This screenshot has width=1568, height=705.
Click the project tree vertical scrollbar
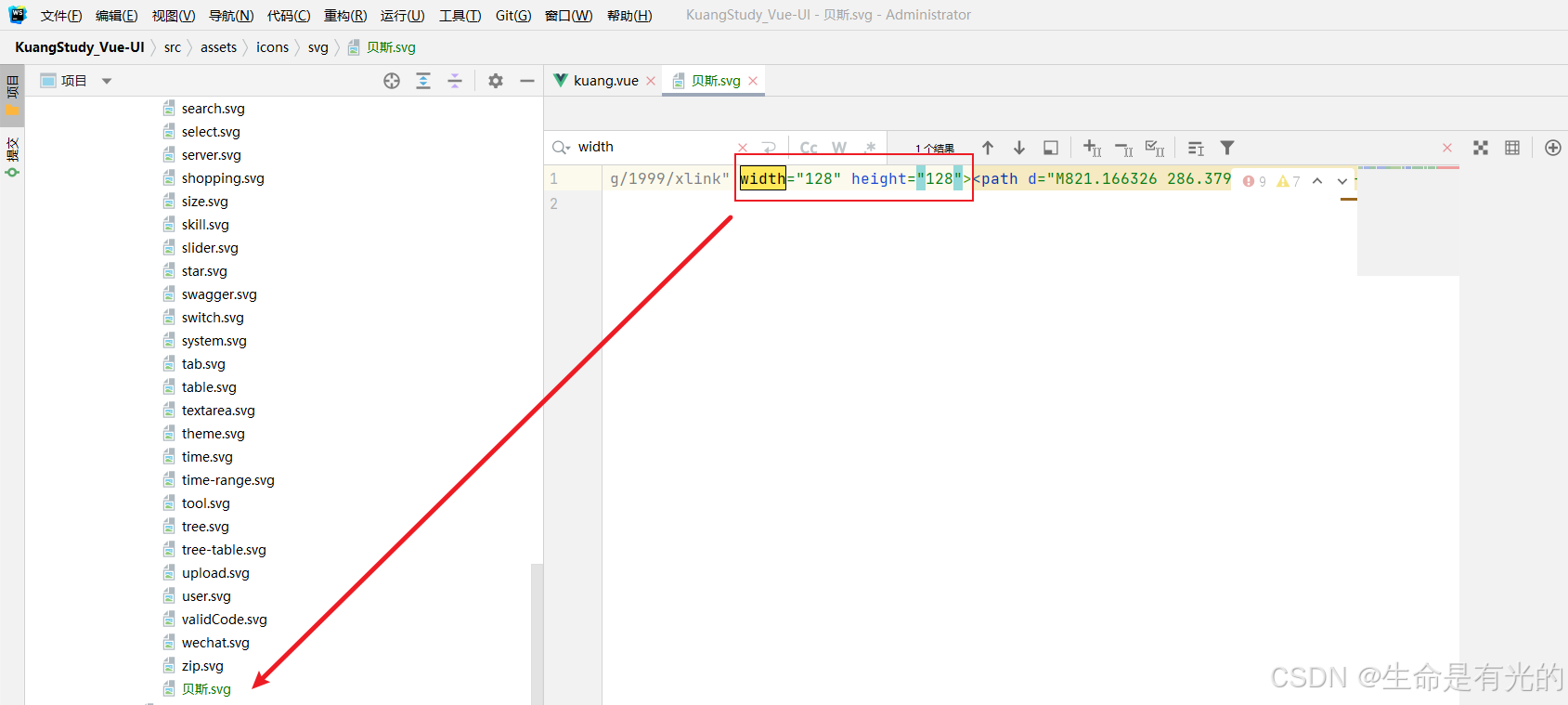tap(537, 633)
